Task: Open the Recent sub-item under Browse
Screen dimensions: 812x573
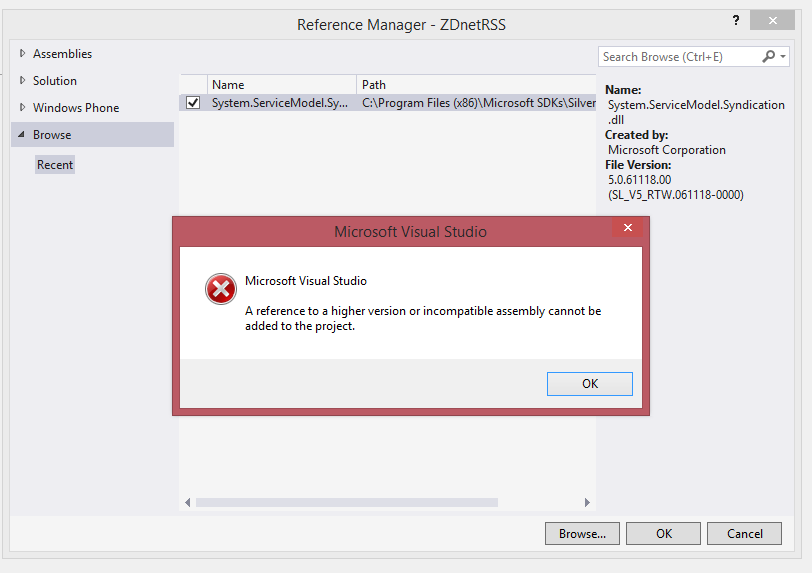Action: pos(55,165)
